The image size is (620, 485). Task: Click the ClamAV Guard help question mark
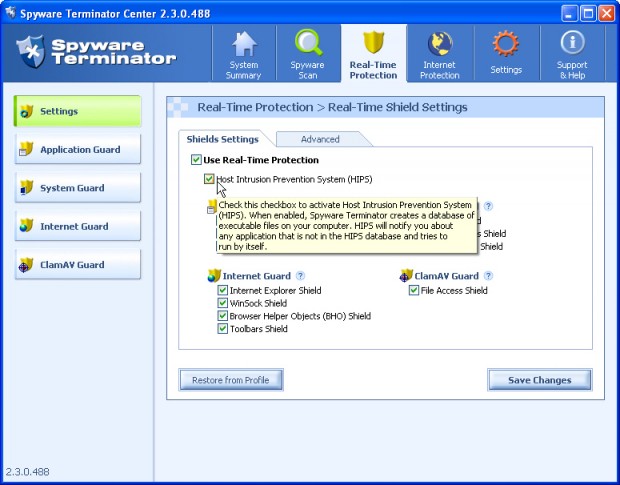pos(489,276)
